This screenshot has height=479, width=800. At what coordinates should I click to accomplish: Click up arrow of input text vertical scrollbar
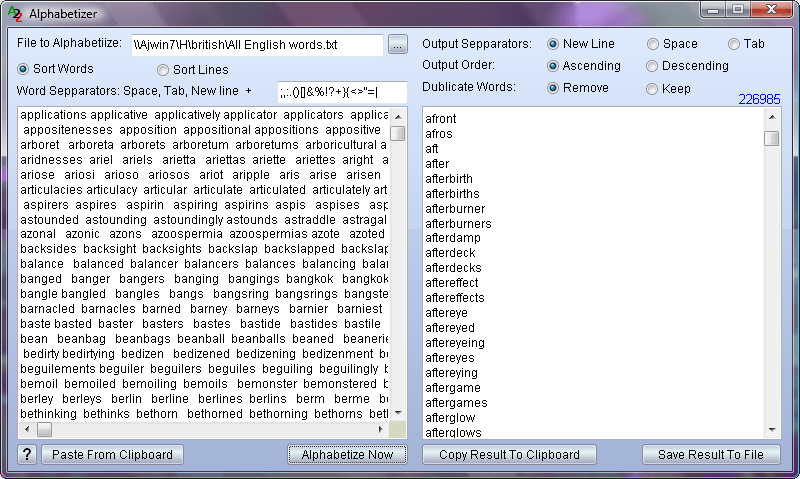[x=398, y=117]
